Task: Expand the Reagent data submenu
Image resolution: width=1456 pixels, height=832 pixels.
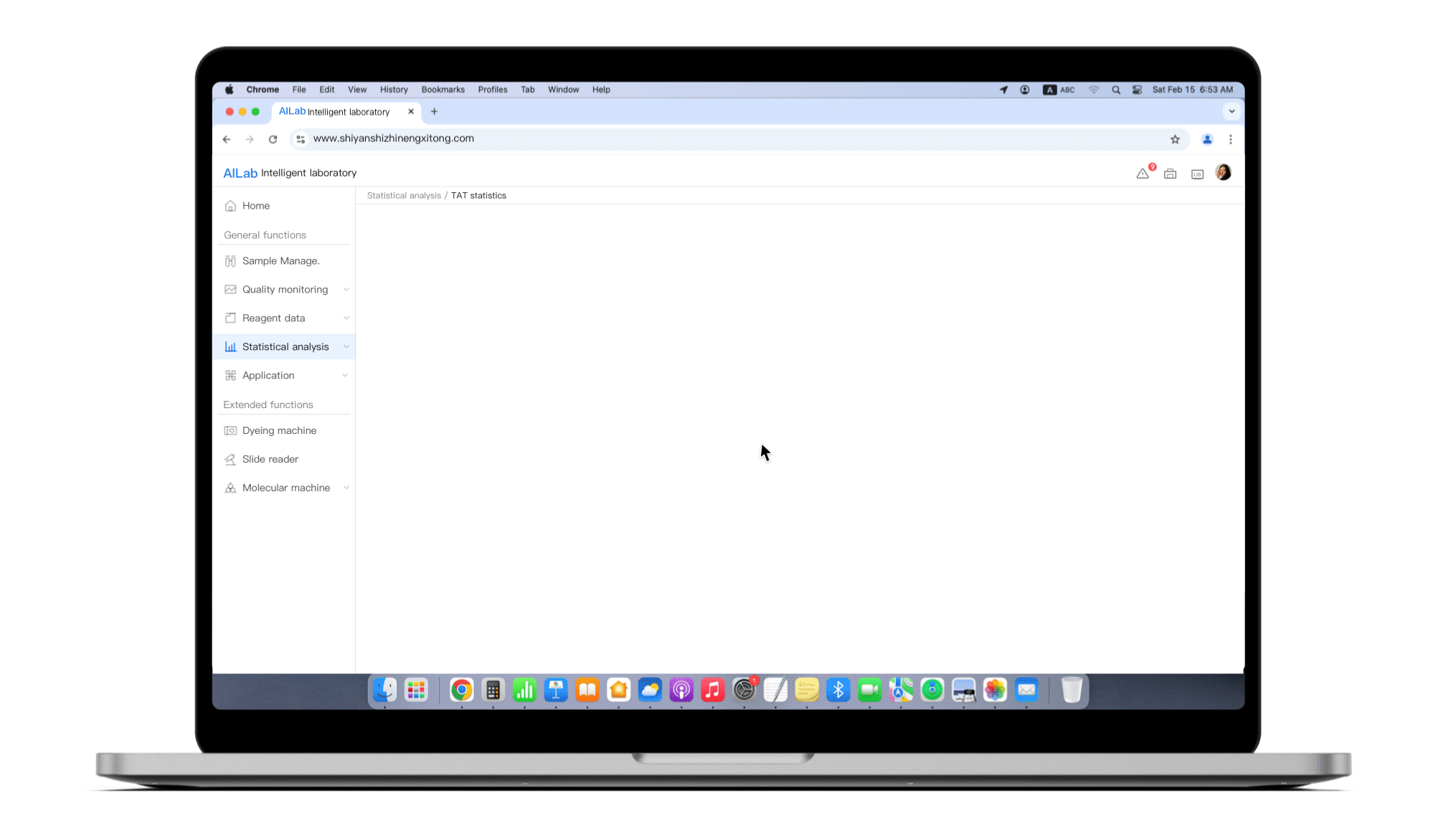Action: (x=346, y=318)
